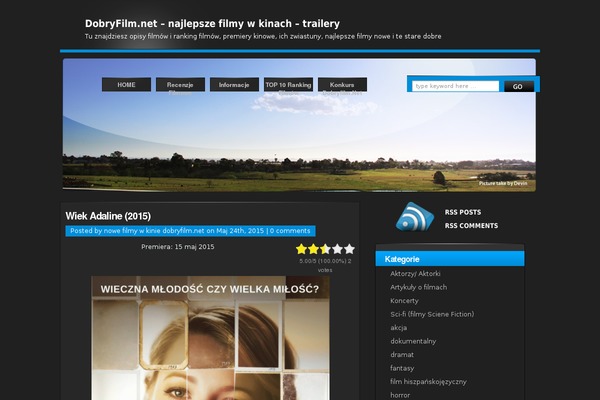Viewport: 600px width, 400px height.
Task: Rate the film four stars
Action: [x=337, y=249]
